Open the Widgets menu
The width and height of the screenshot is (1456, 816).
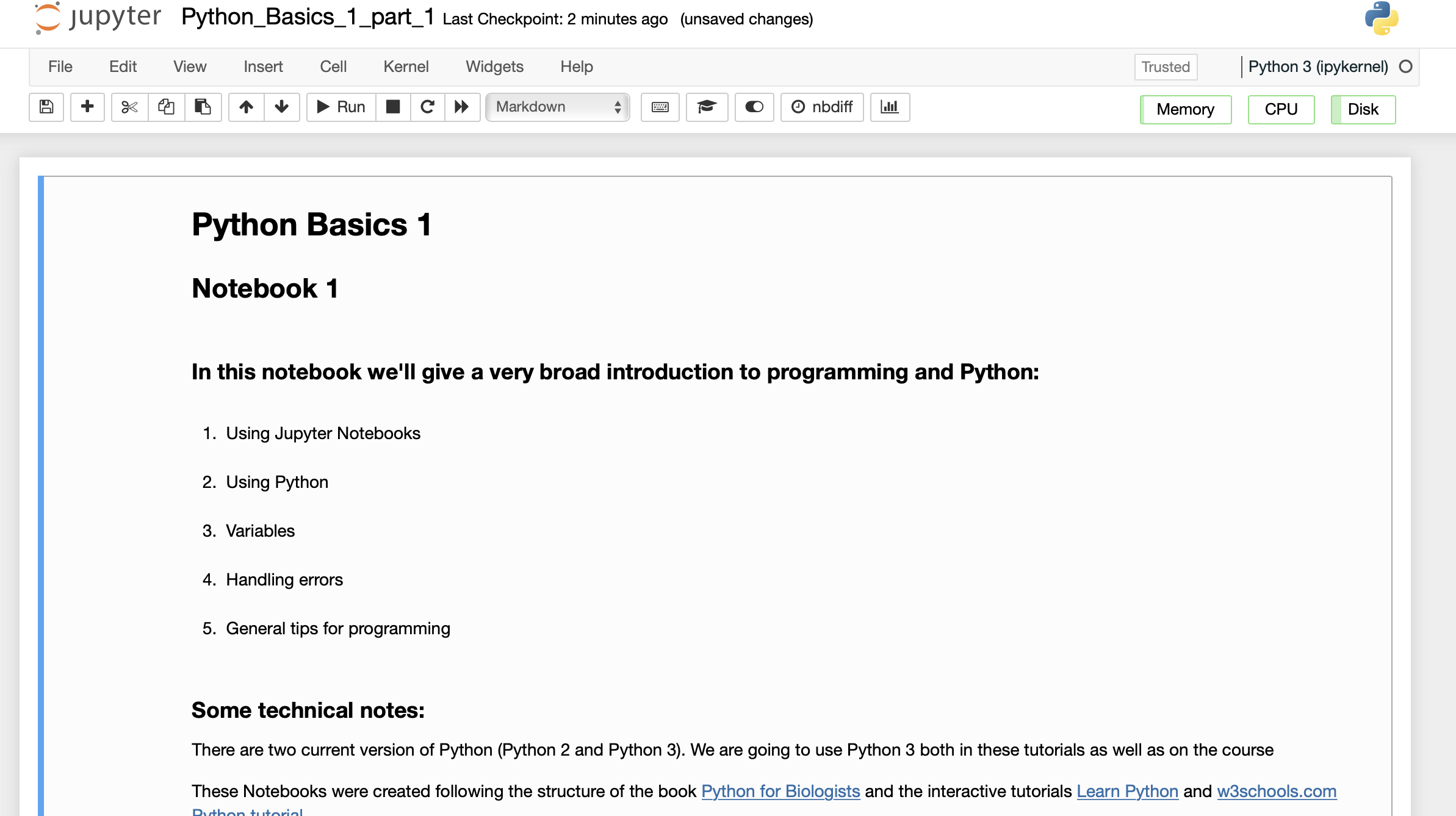coord(494,66)
